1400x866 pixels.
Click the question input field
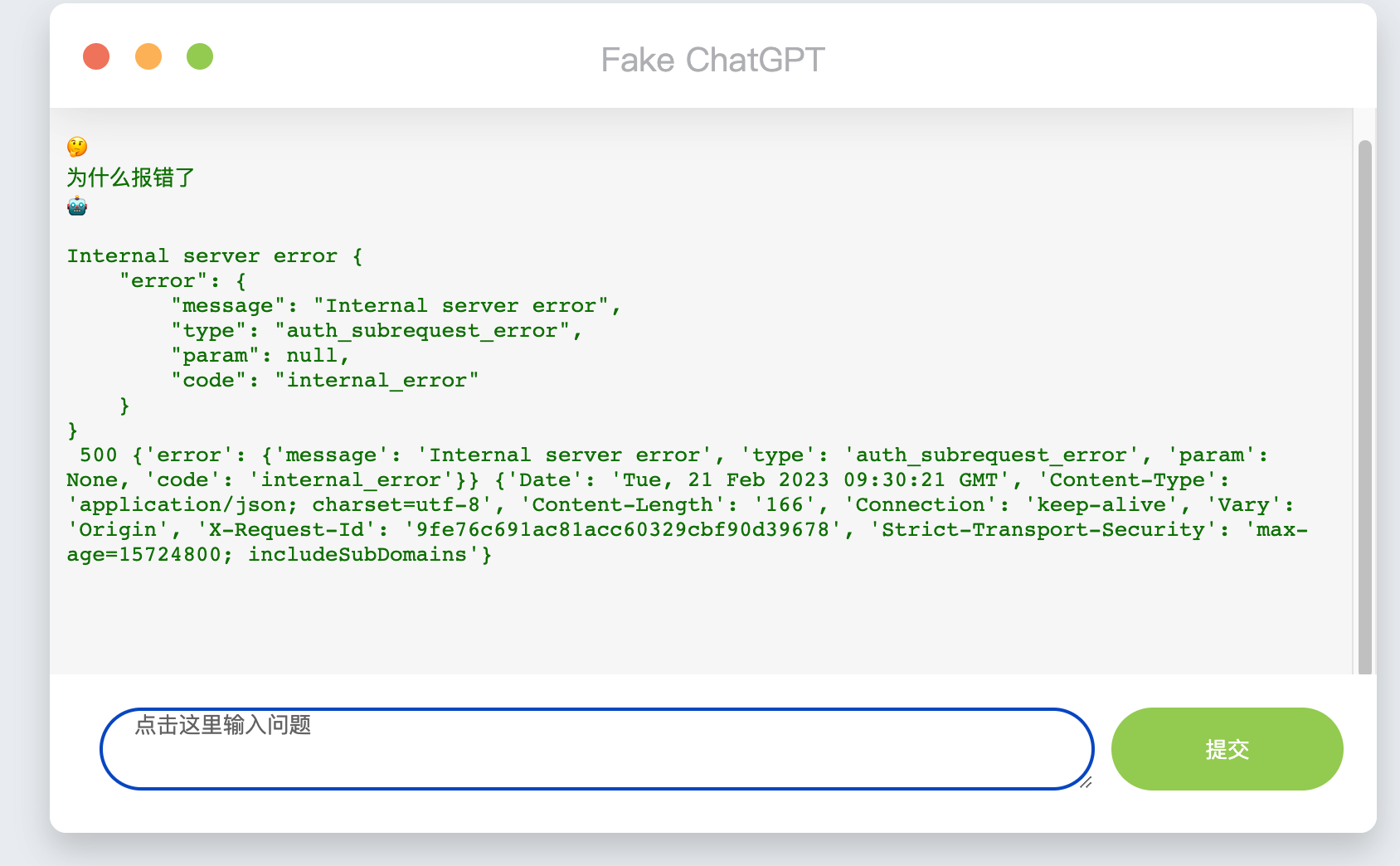pos(595,748)
